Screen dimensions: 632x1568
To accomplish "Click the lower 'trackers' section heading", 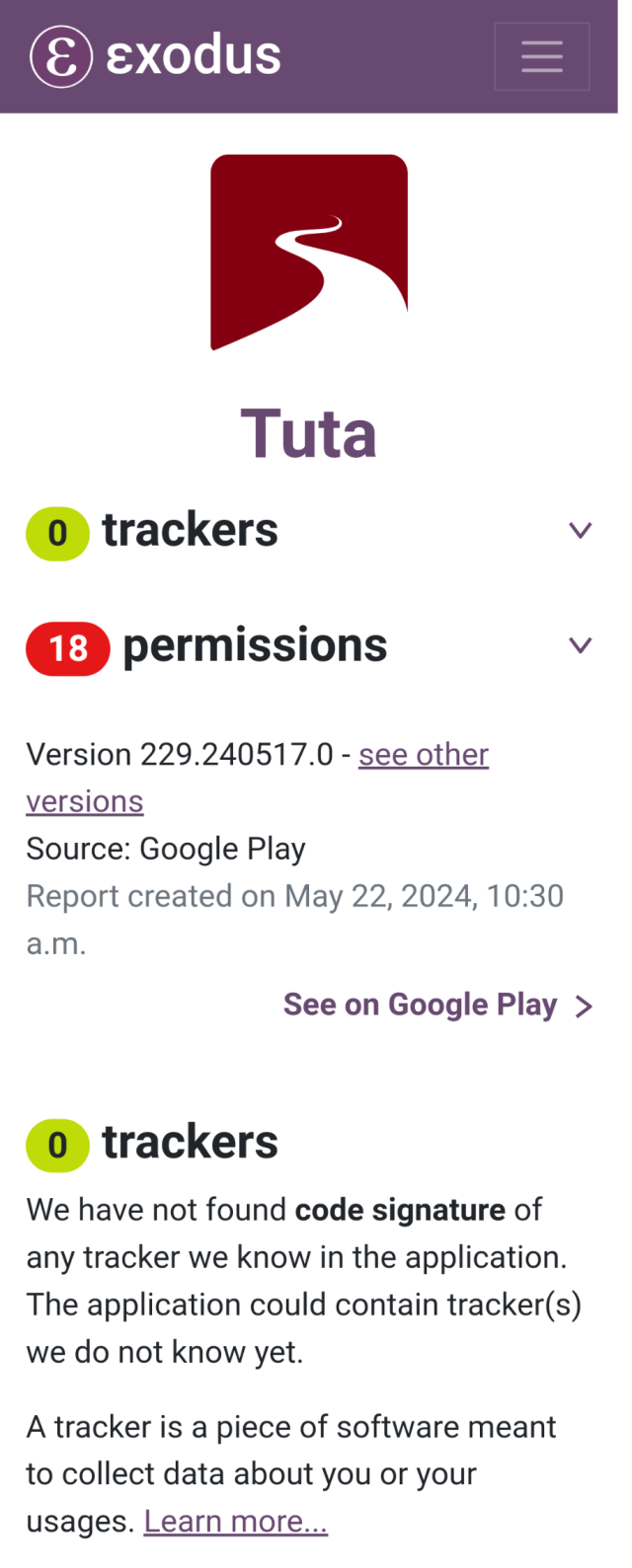I will [x=190, y=1142].
